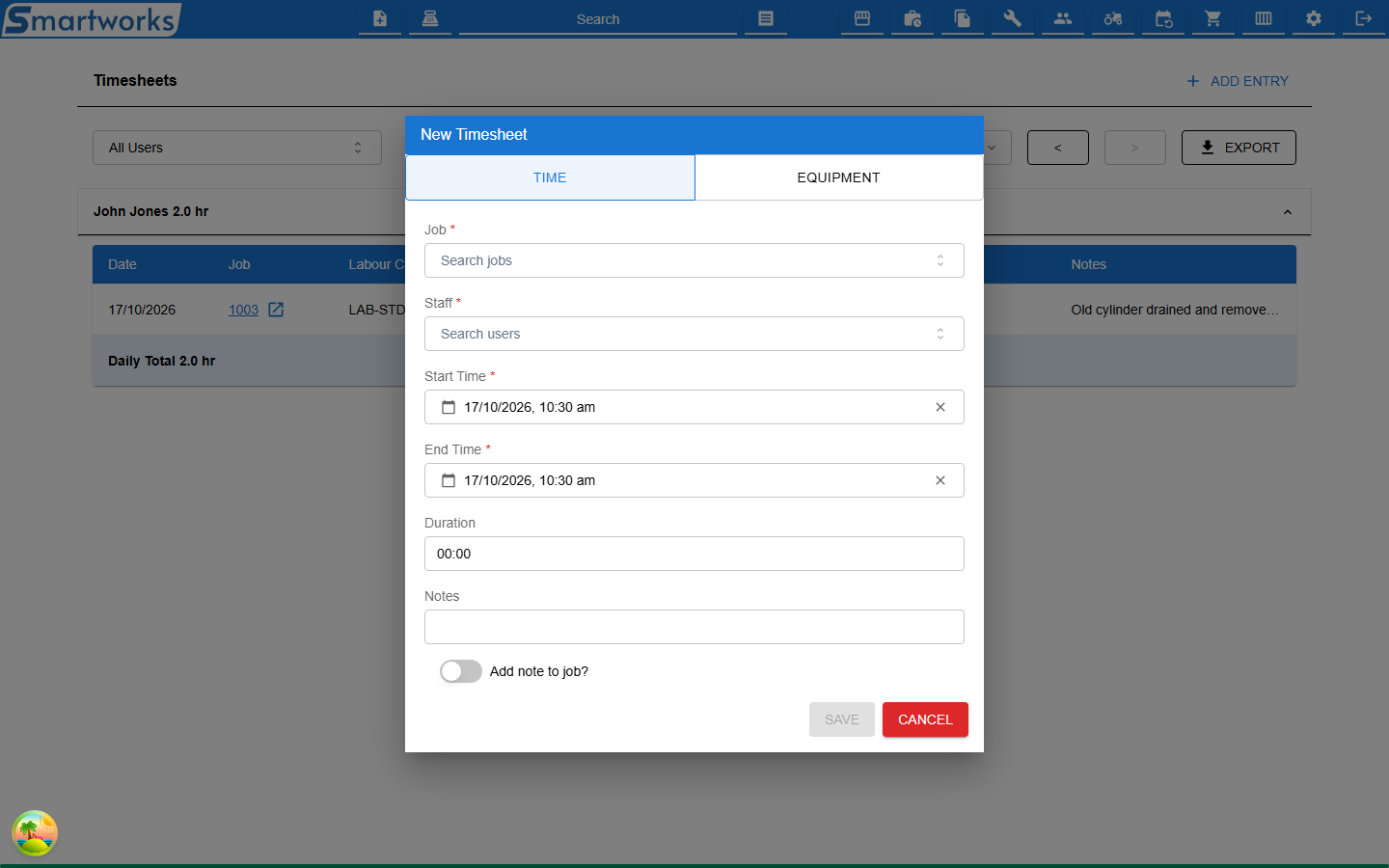
Task: Click the CANCEL button
Action: tap(925, 719)
